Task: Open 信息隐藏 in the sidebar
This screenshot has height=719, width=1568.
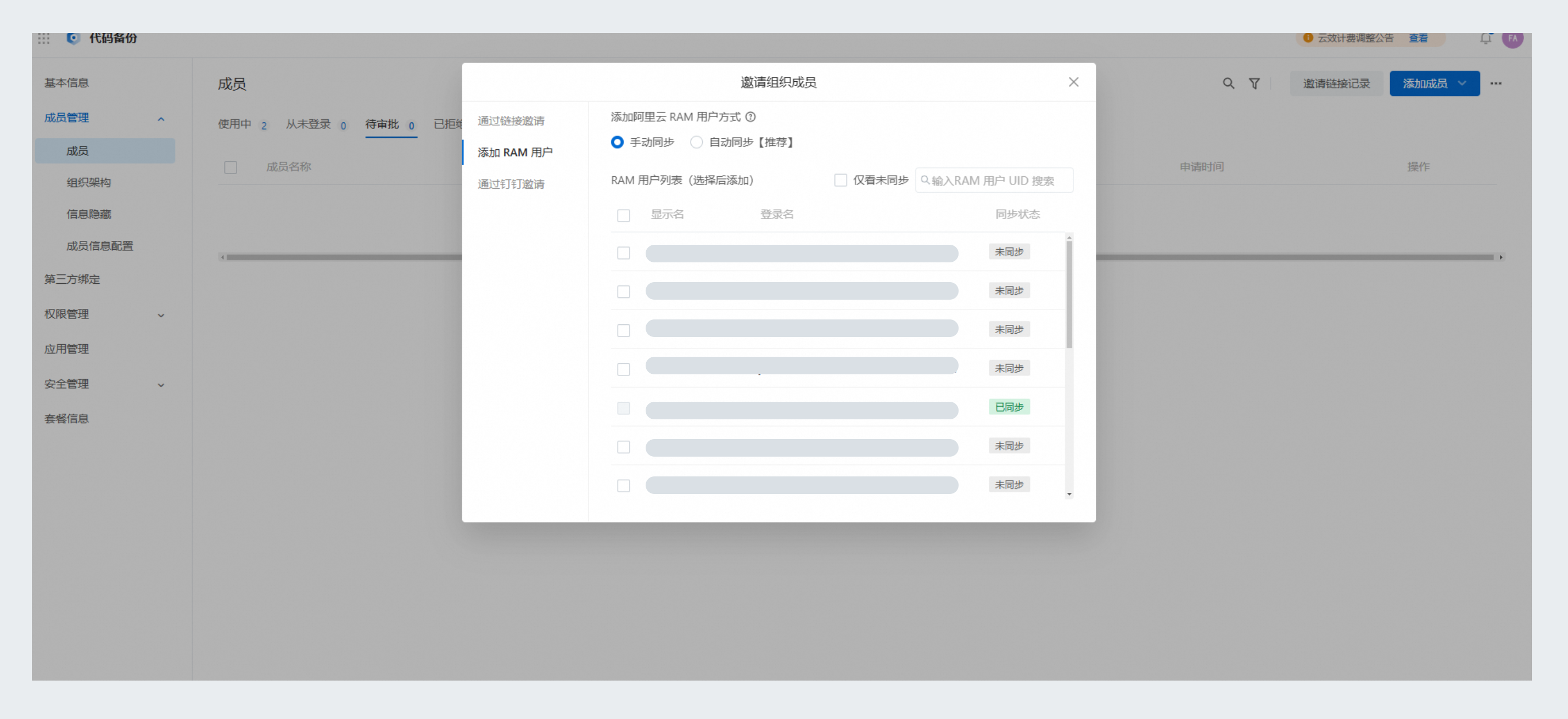Action: 89,214
